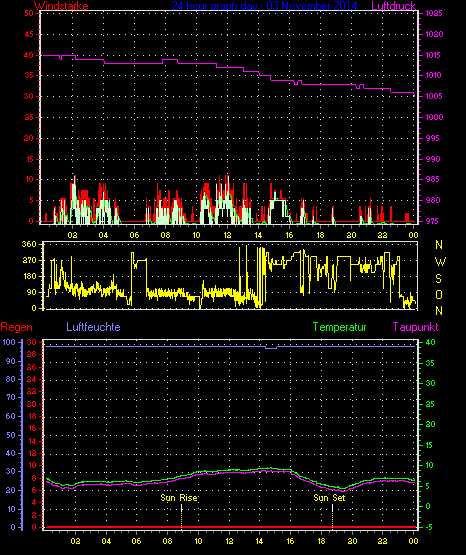Click the "1015" pressure axis value

pyautogui.click(x=434, y=55)
